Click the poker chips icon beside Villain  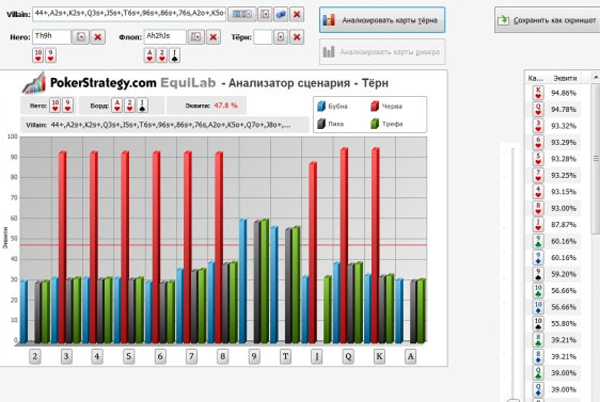click(x=281, y=15)
